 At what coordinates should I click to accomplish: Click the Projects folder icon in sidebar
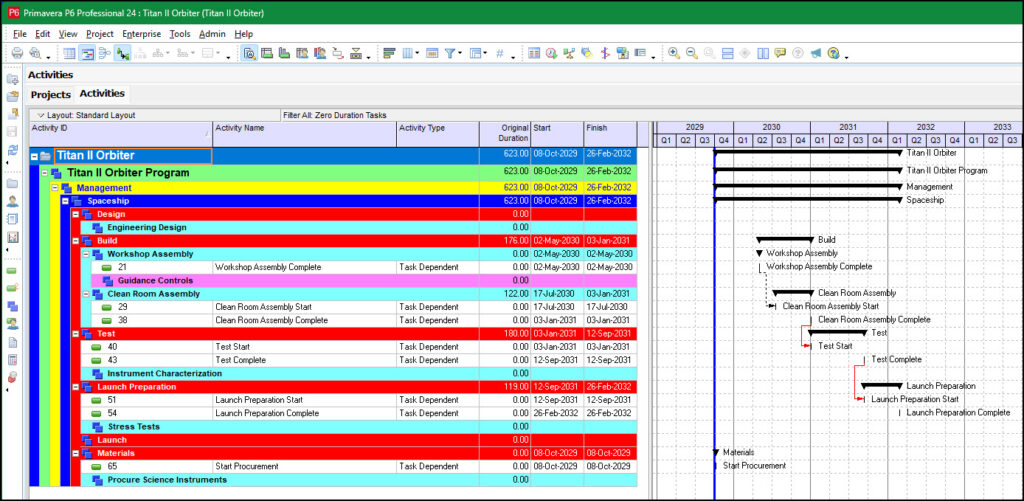click(12, 184)
